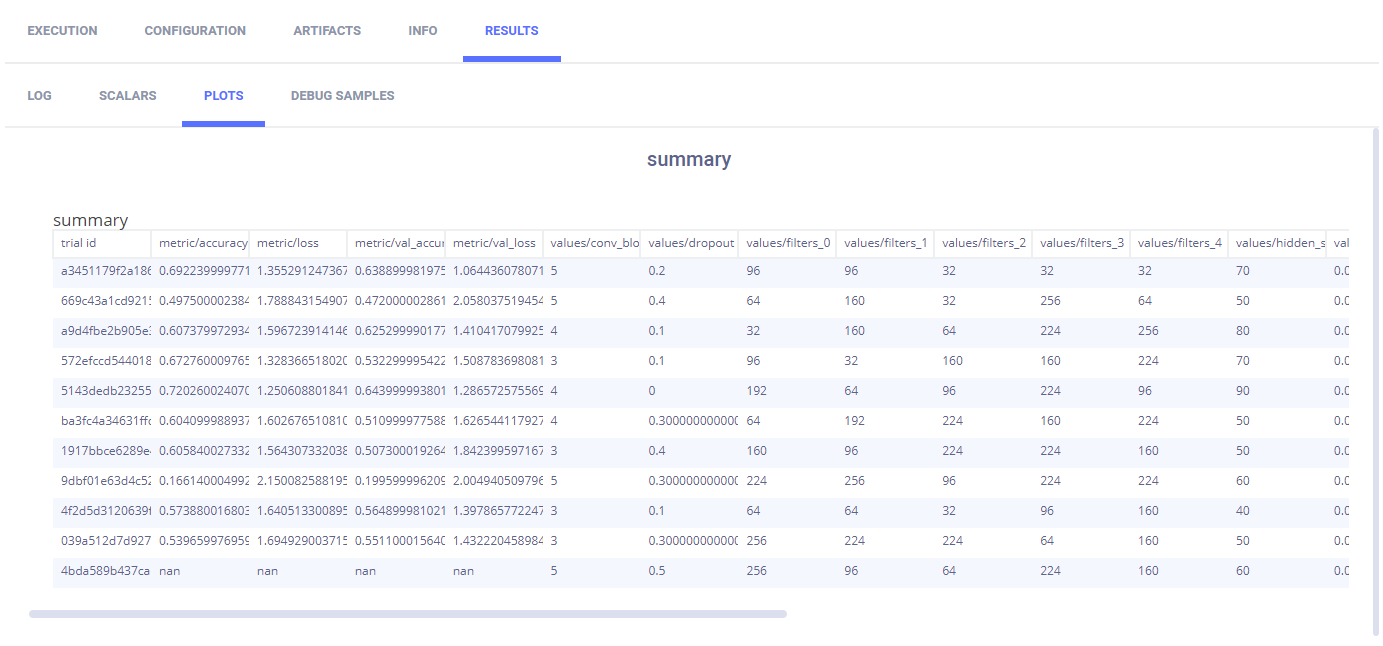Viewport: 1383px width, 646px height.
Task: Open the Log sub-tab
Action: click(x=39, y=96)
